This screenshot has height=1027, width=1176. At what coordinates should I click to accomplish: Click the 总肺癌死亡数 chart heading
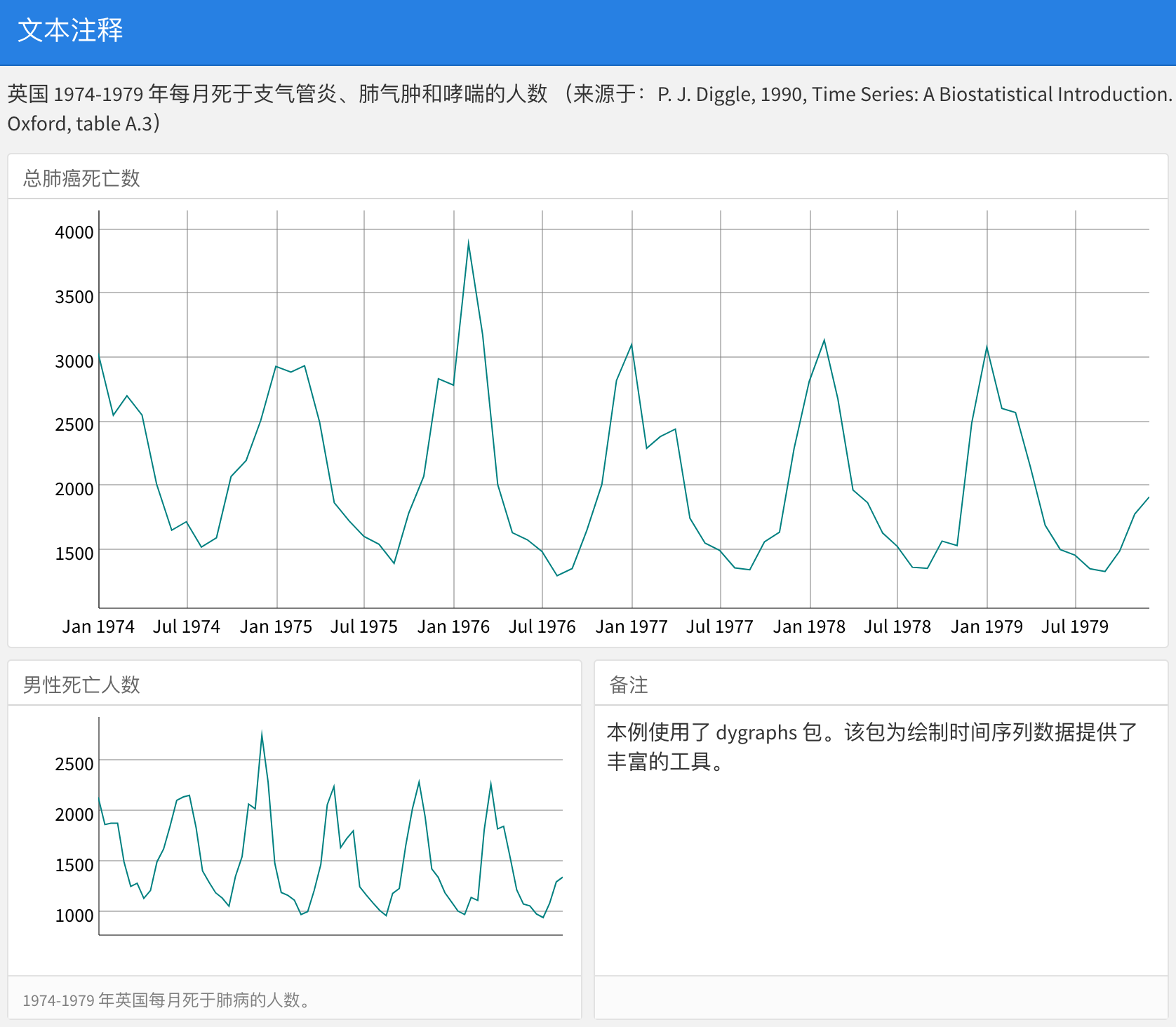tap(81, 178)
